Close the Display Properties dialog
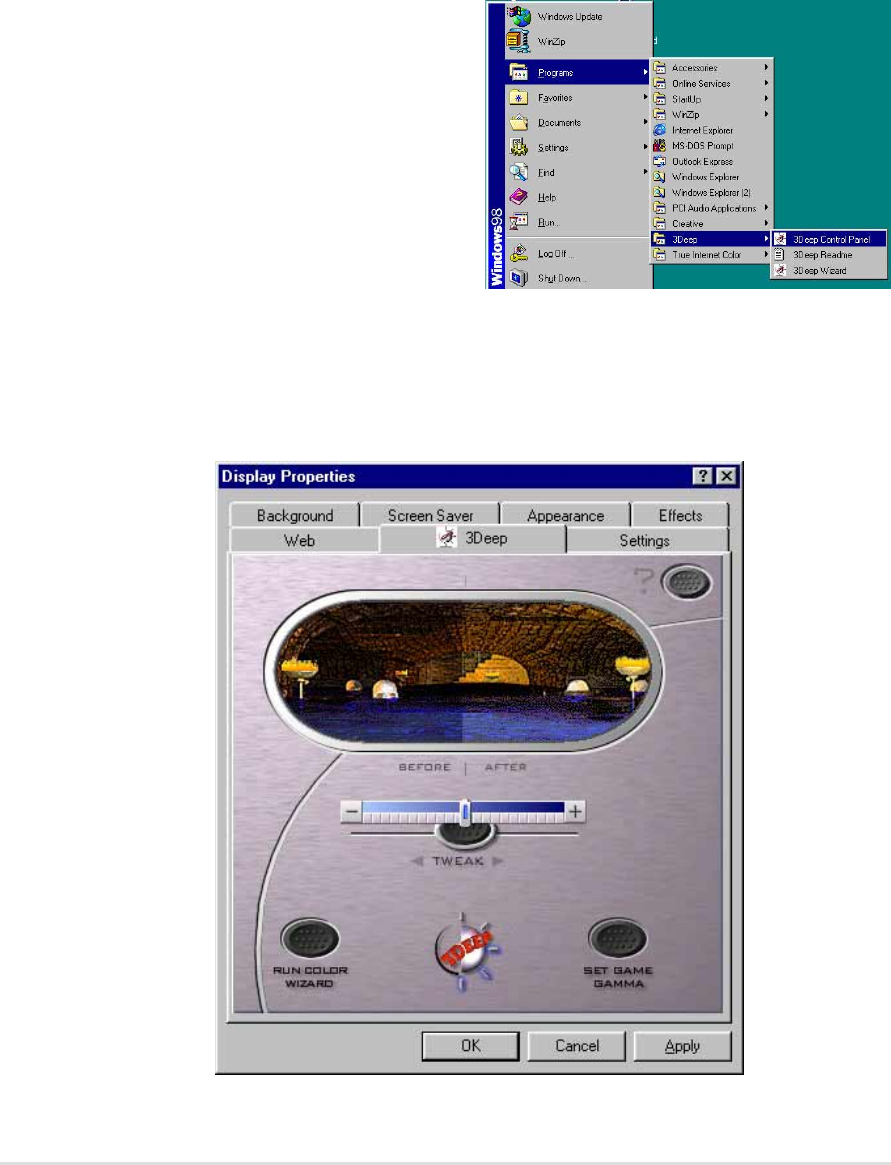 (x=726, y=476)
